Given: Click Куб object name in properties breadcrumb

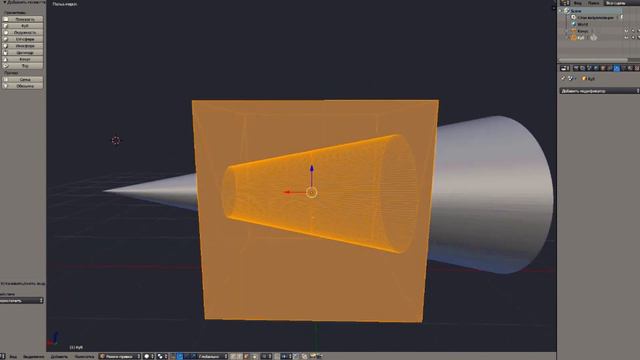Looking at the screenshot, I should click(591, 78).
